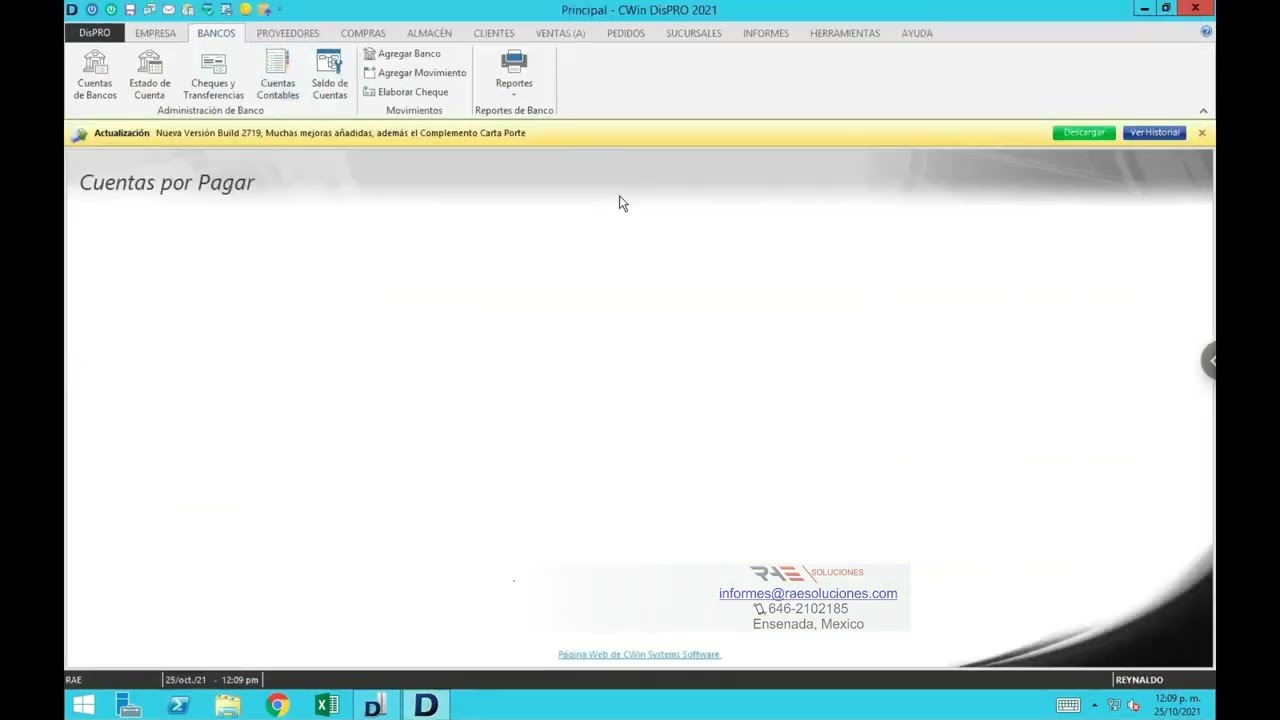Open Cheques y Transferencias
The height and width of the screenshot is (720, 1280).
(x=213, y=75)
